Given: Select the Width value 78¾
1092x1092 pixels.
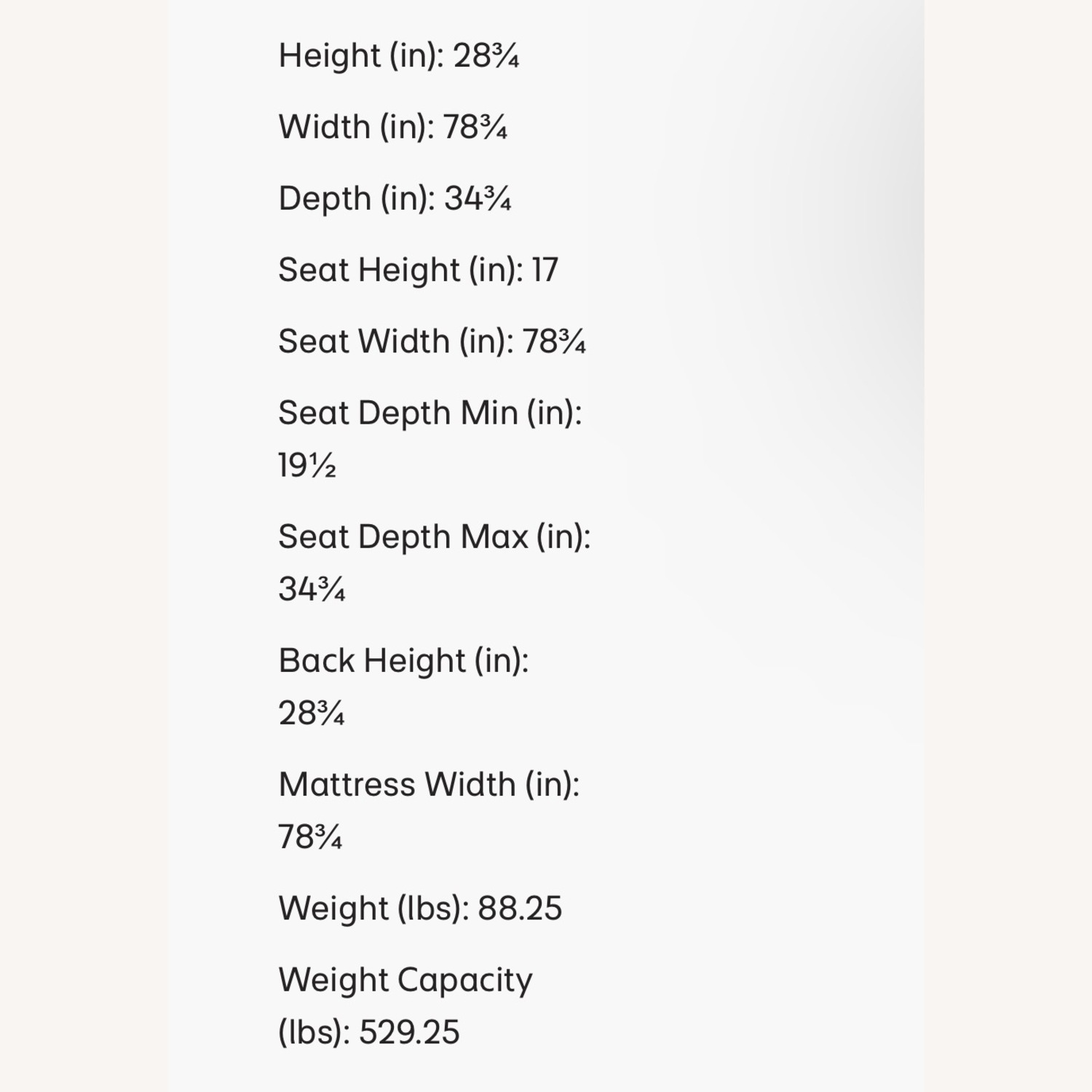Looking at the screenshot, I should point(475,127).
